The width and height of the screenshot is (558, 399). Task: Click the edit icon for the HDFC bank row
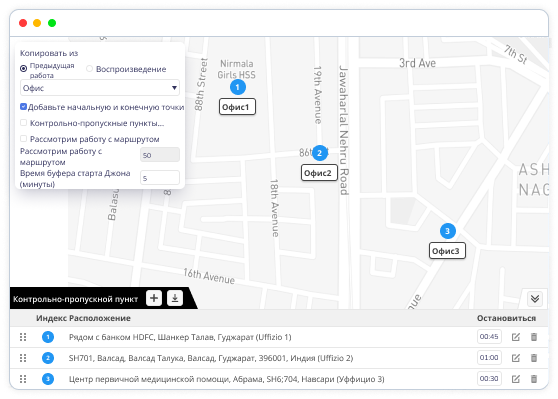tap(516, 337)
